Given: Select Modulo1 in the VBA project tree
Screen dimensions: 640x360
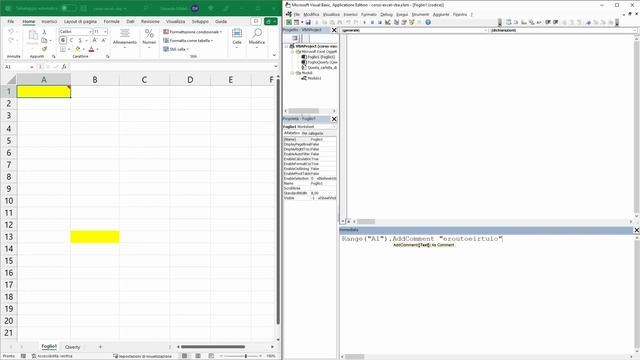Looking at the screenshot, I should [311, 78].
